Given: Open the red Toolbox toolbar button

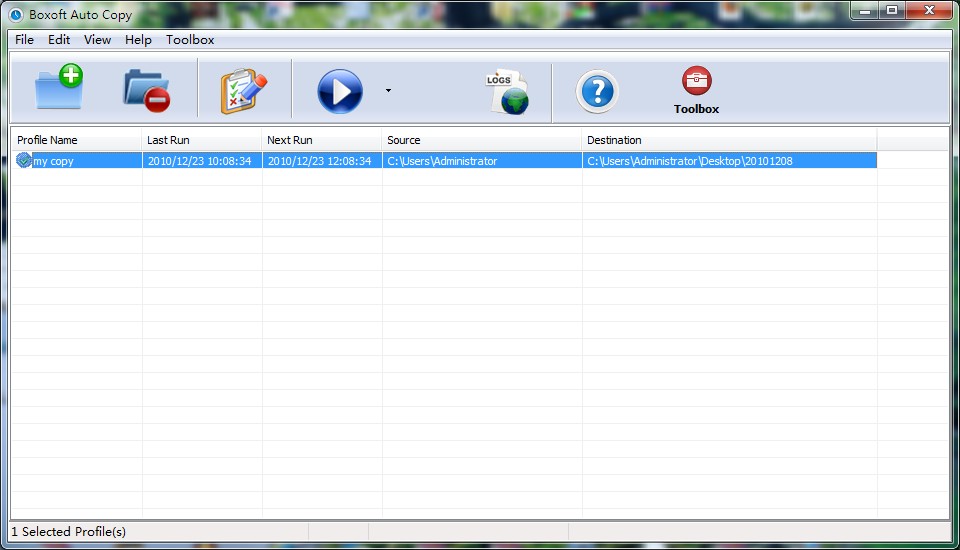Looking at the screenshot, I should (696, 91).
